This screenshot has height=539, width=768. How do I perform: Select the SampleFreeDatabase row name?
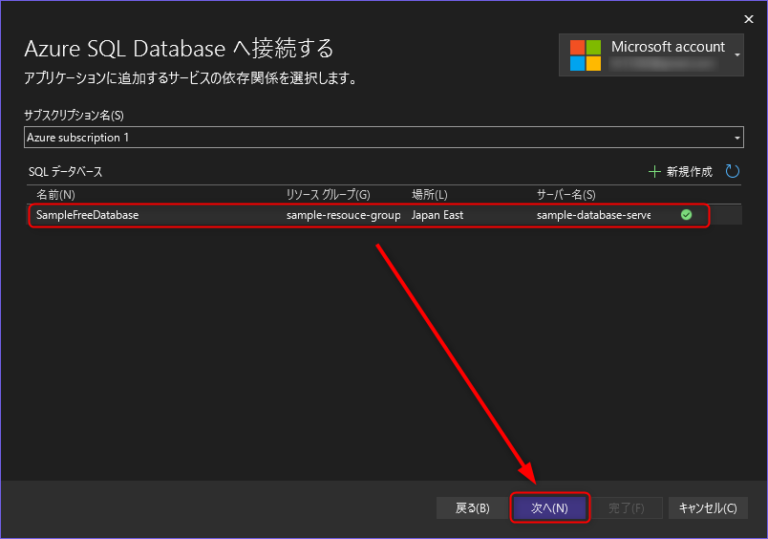(x=87, y=215)
